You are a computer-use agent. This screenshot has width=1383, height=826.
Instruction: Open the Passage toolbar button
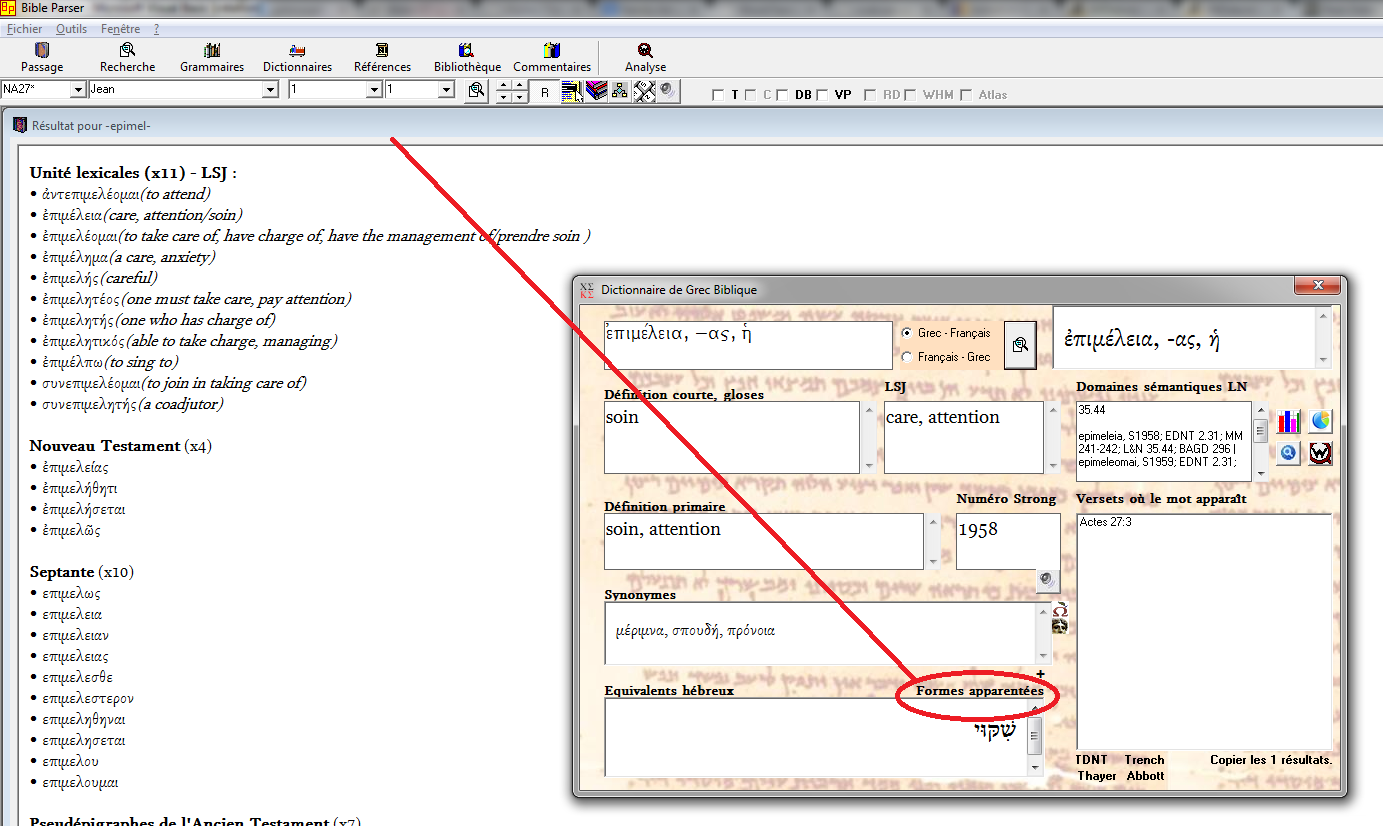tap(42, 58)
